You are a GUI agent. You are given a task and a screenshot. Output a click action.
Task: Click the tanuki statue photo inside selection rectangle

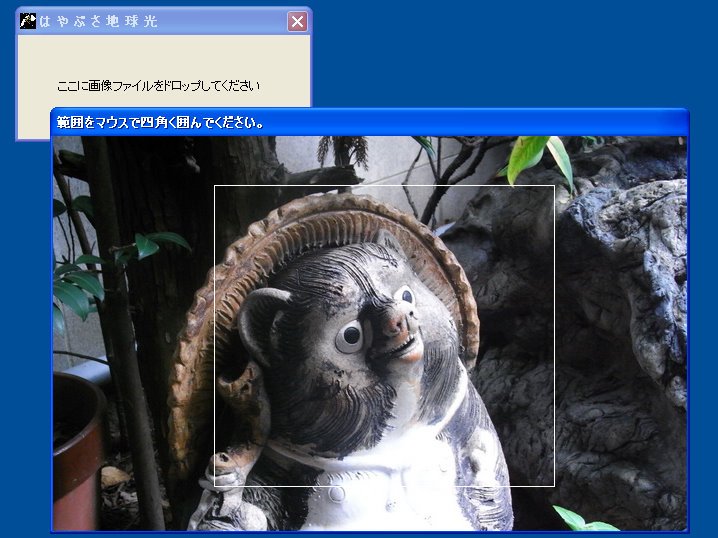384,336
